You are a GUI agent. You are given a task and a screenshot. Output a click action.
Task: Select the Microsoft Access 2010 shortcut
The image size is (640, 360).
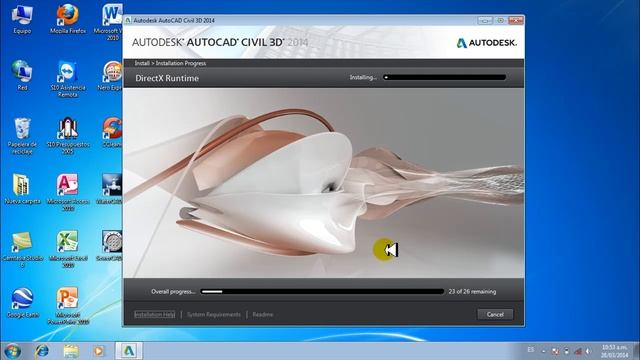pos(68,192)
